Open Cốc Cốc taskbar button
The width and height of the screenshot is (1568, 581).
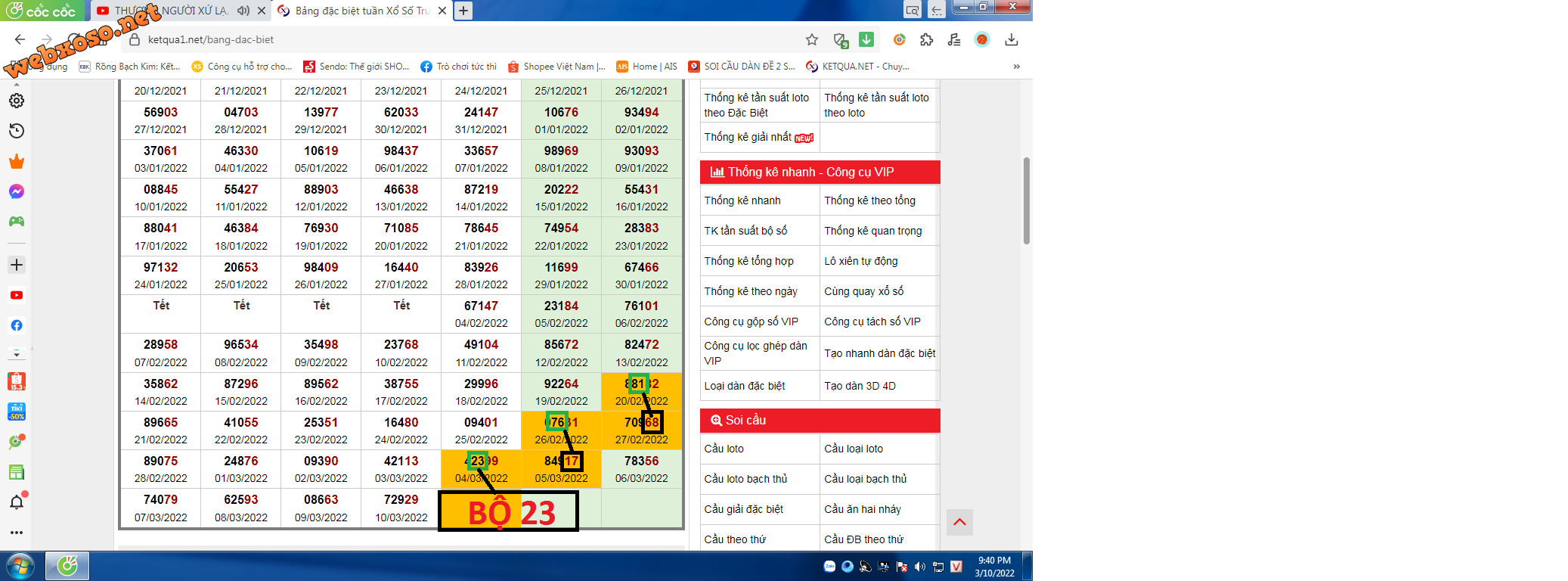[x=67, y=566]
